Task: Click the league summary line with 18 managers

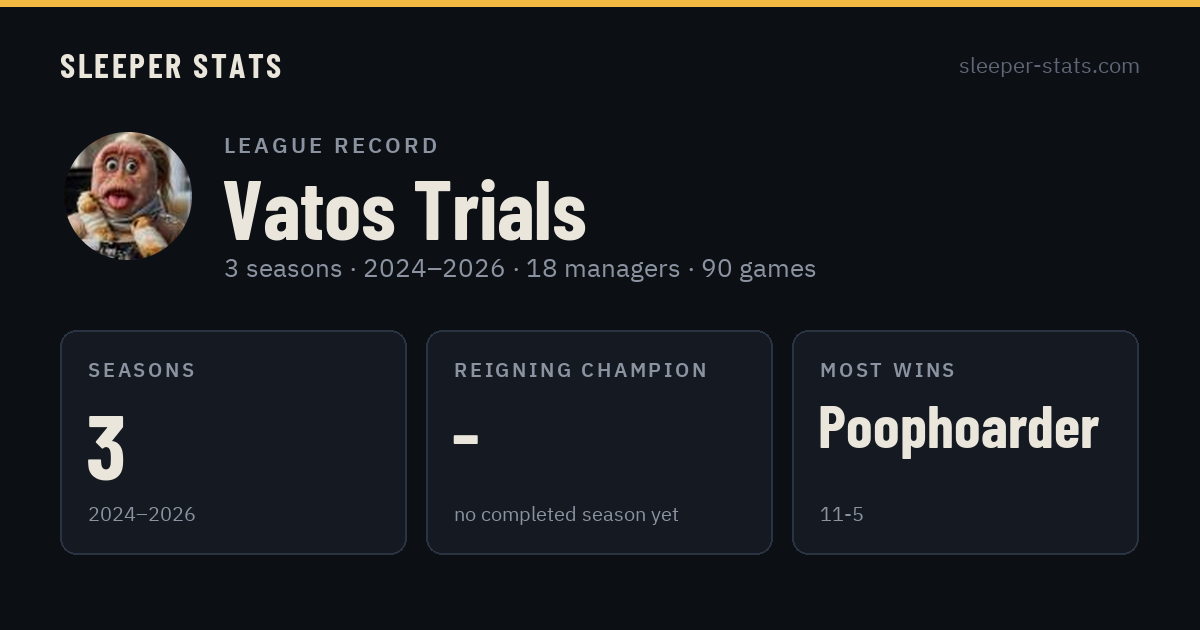Action: pos(520,268)
